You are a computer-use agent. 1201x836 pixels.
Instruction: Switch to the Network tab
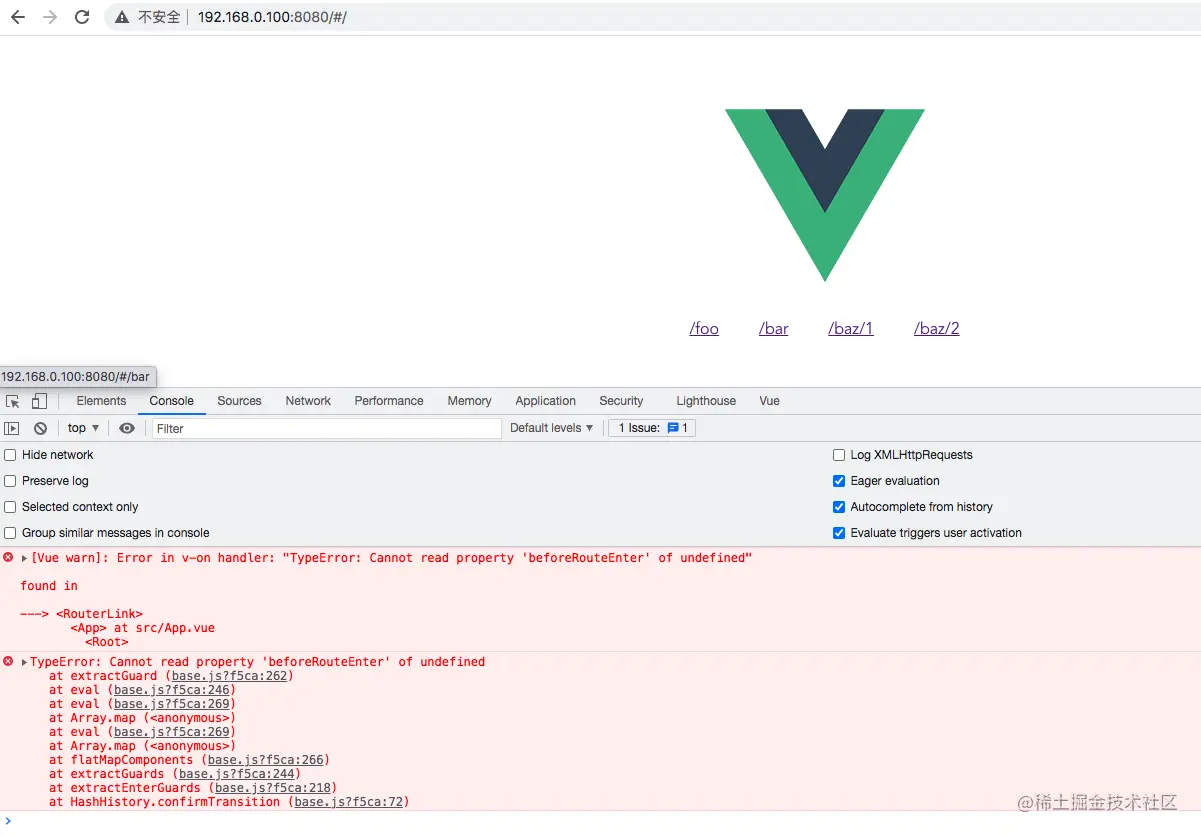[x=308, y=401]
